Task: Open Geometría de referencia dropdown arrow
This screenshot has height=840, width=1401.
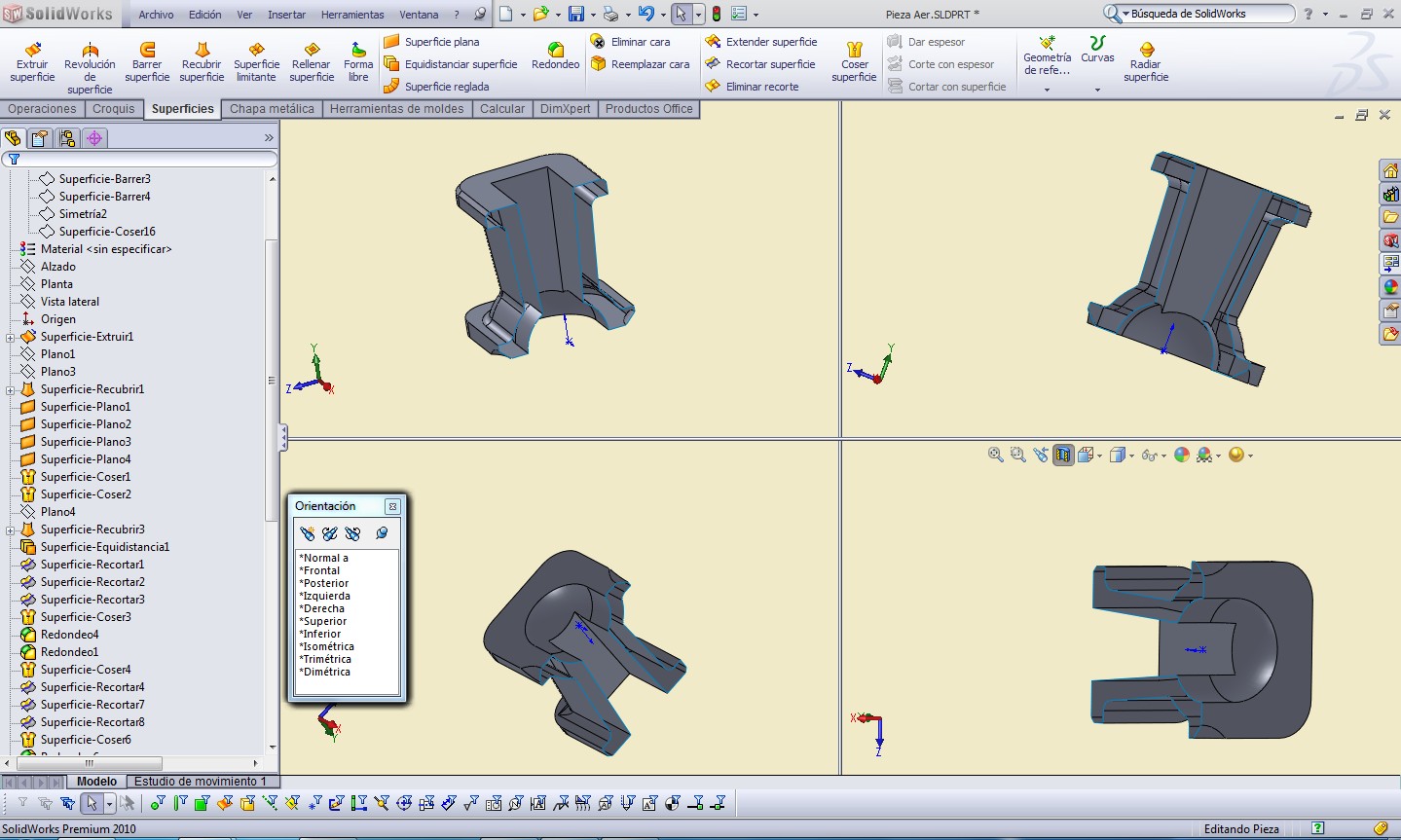Action: coord(1047,90)
